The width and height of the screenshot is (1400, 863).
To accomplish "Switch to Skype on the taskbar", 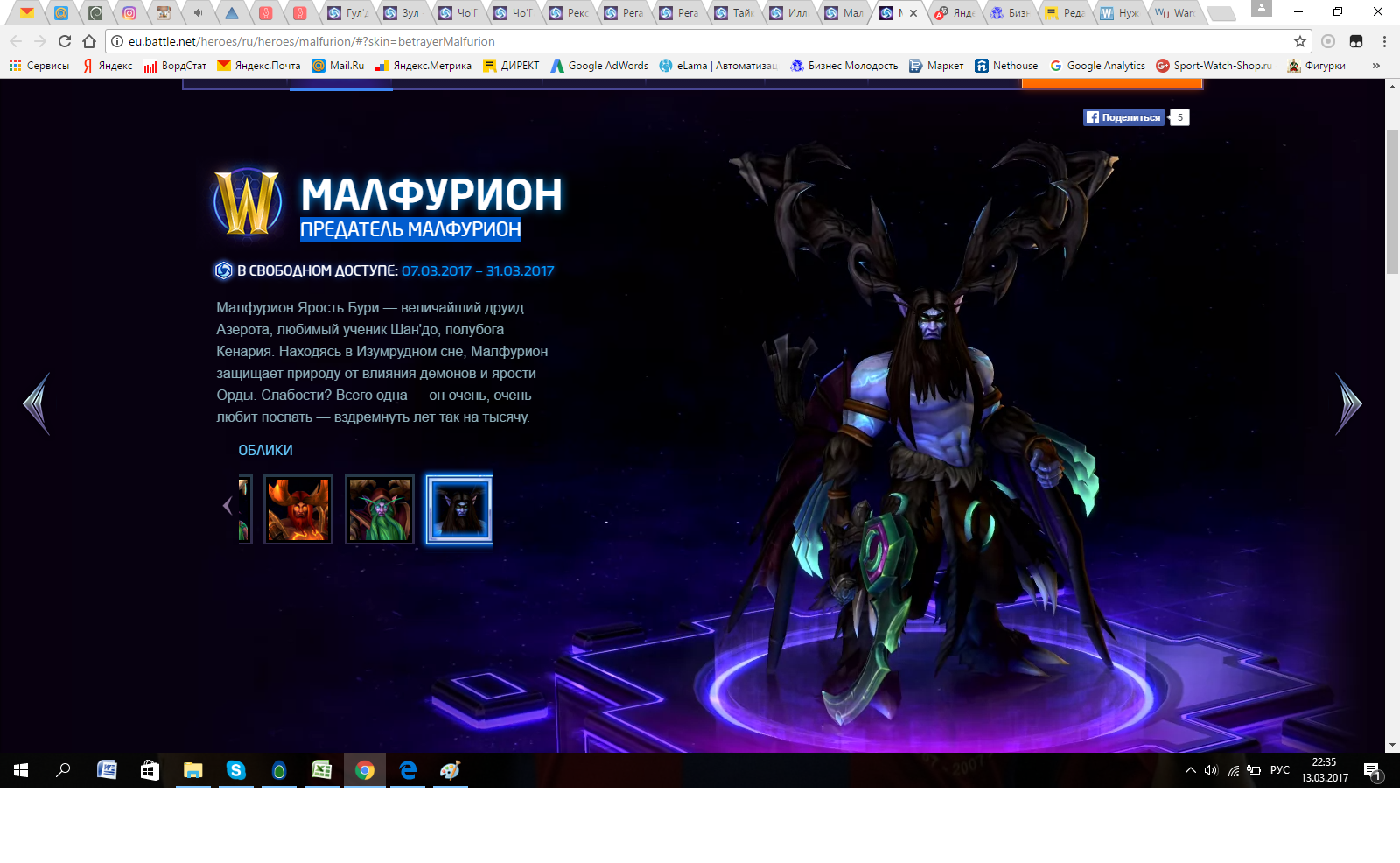I will (235, 770).
